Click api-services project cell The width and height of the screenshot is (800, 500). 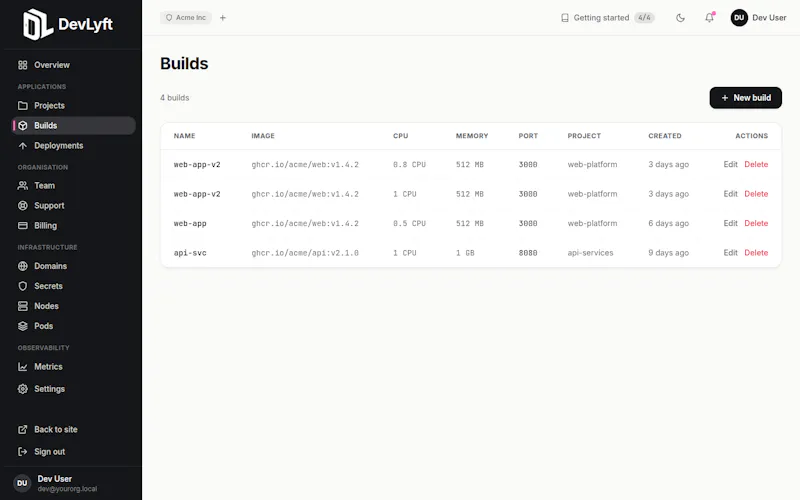click(590, 253)
